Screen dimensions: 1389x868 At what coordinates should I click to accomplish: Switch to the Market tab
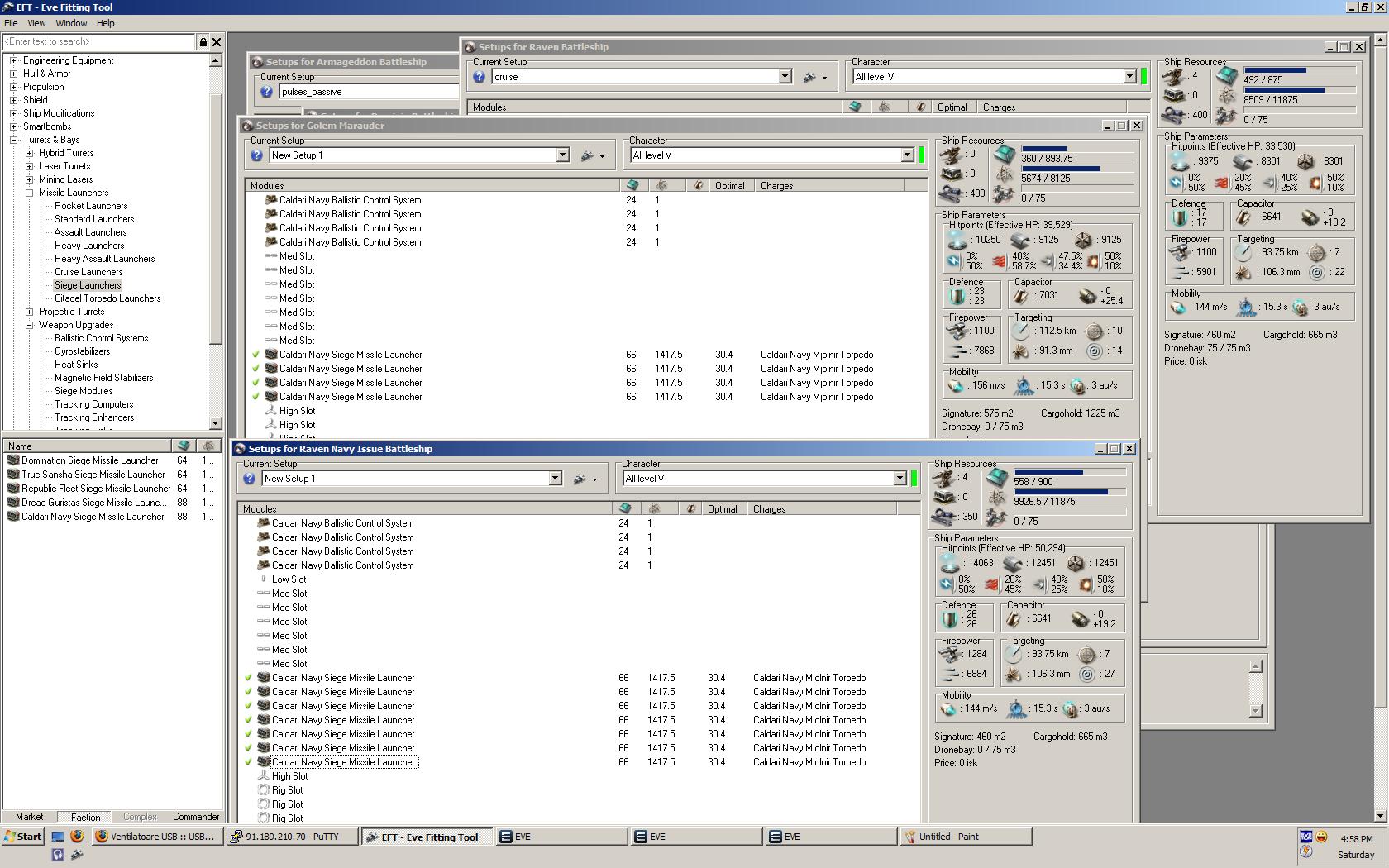click(30, 817)
